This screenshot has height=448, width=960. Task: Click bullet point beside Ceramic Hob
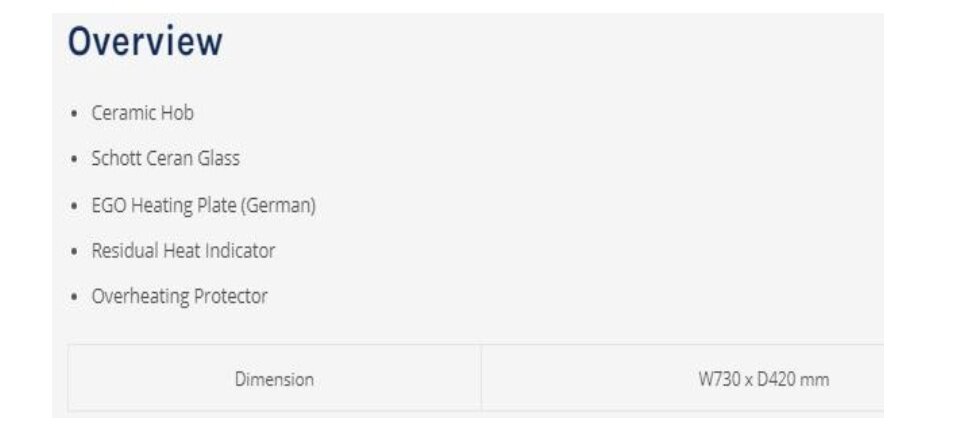pos(74,114)
